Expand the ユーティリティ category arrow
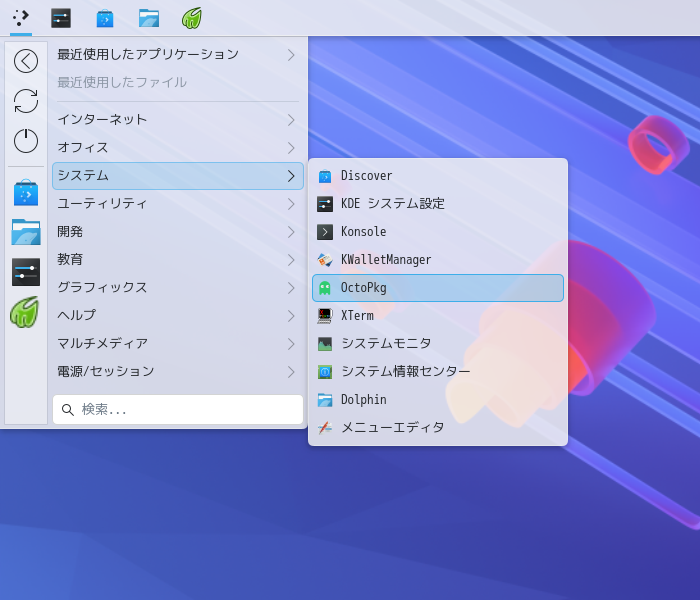The width and height of the screenshot is (700, 600). [x=291, y=204]
